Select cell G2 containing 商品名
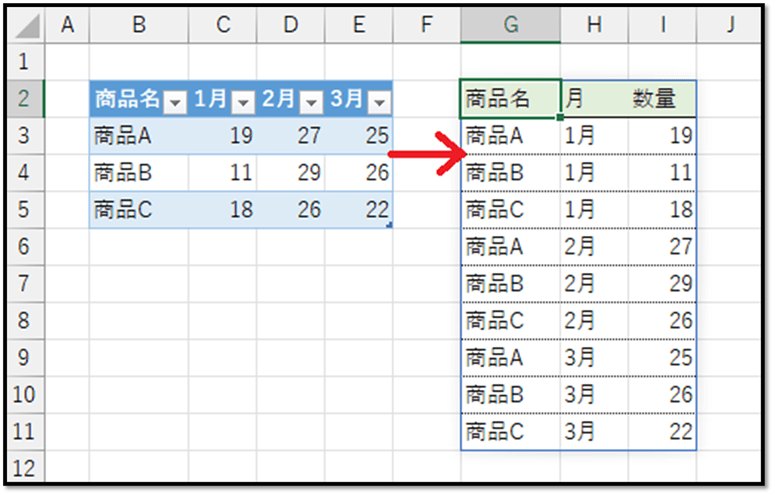Image resolution: width=773 pixels, height=494 pixels. point(510,99)
